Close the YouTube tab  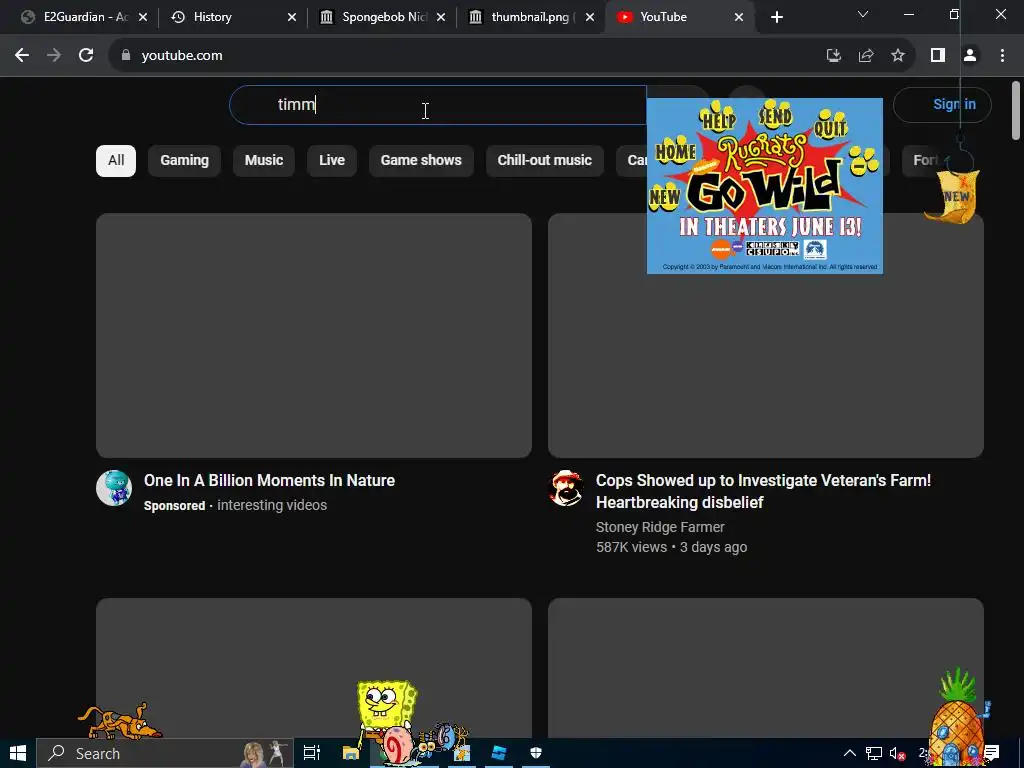(x=739, y=17)
